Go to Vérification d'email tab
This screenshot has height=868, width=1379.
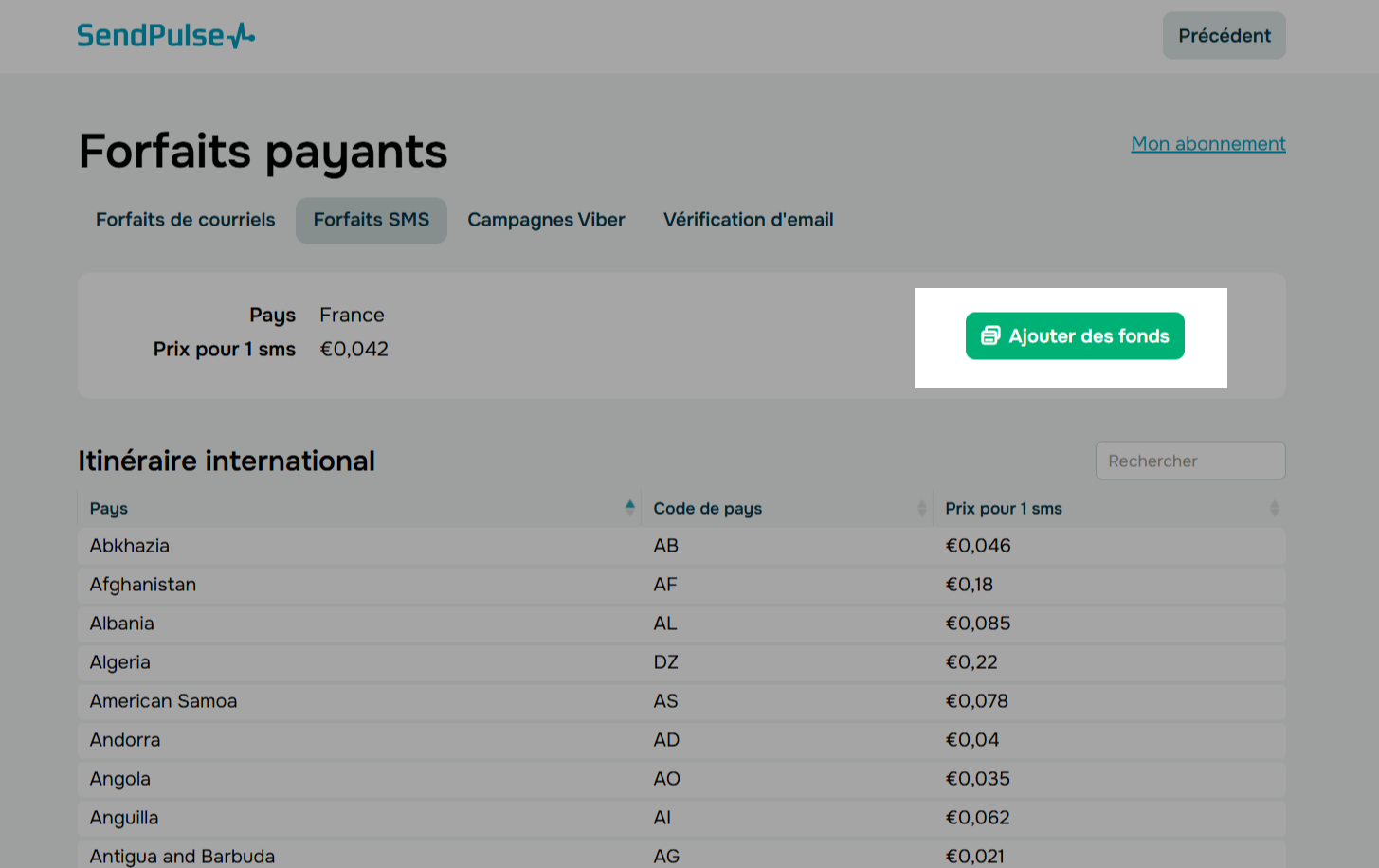click(748, 220)
